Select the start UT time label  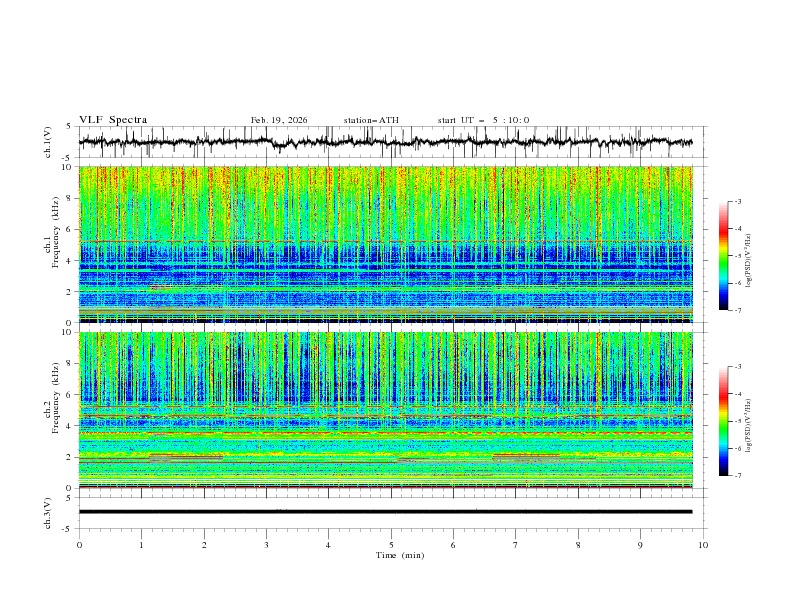tap(483, 120)
